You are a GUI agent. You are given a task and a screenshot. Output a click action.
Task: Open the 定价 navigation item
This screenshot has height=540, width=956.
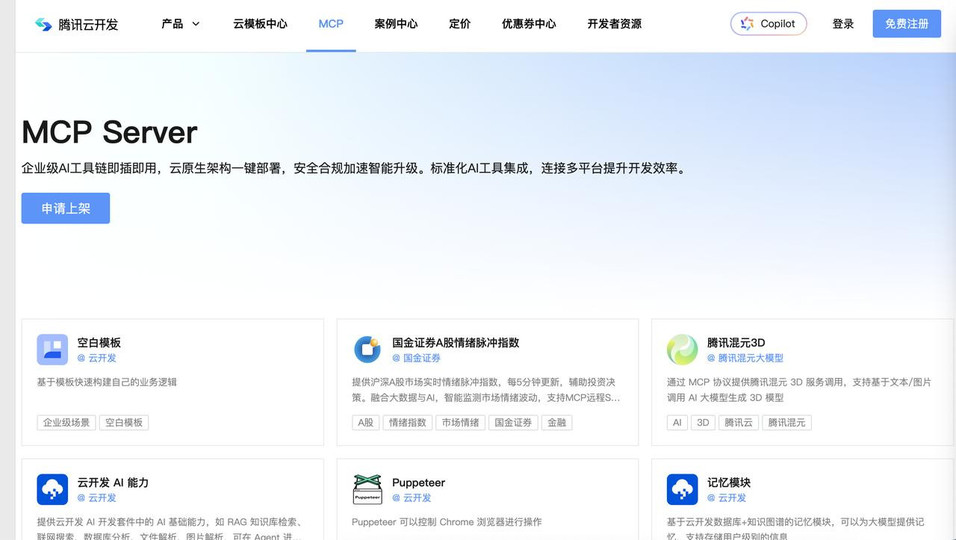(x=460, y=24)
